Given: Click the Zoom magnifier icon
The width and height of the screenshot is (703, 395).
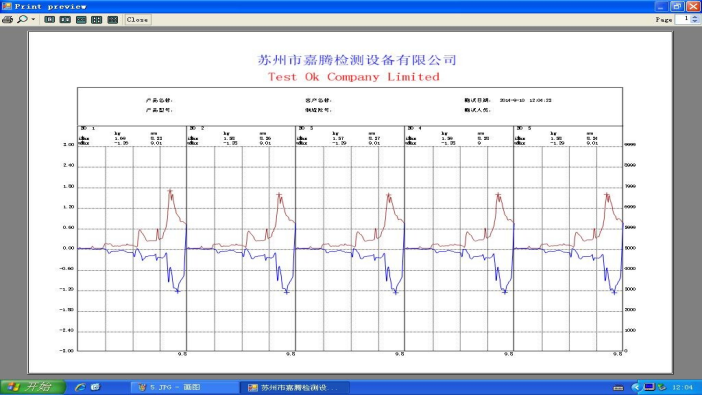Looking at the screenshot, I should 22,19.
